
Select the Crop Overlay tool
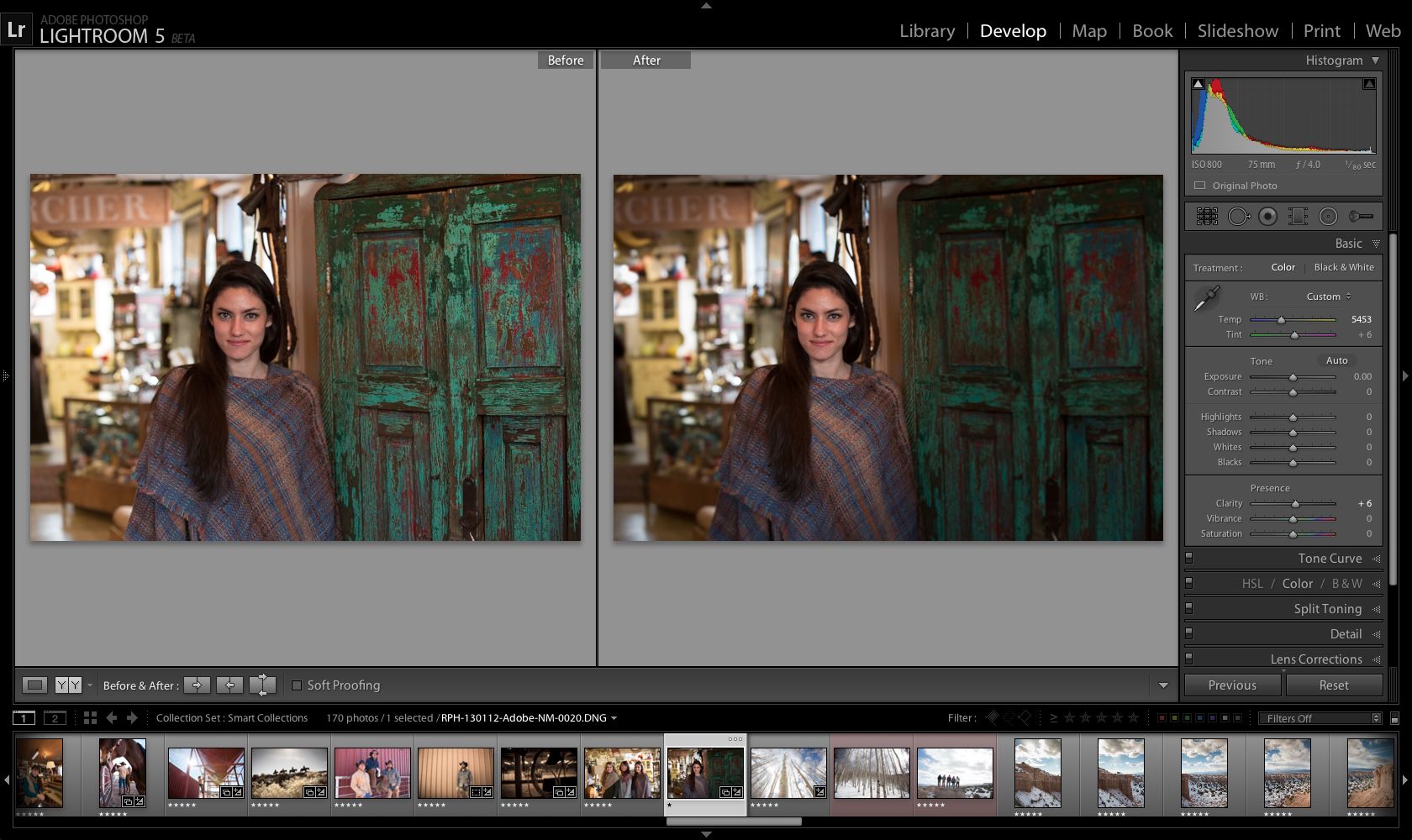point(1207,217)
